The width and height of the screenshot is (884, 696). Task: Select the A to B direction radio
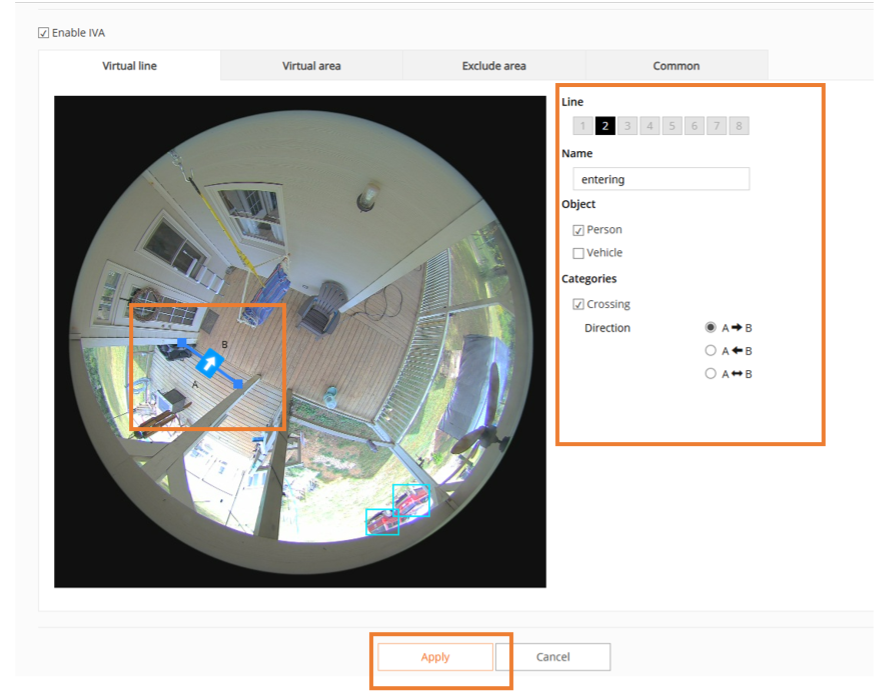(x=711, y=327)
